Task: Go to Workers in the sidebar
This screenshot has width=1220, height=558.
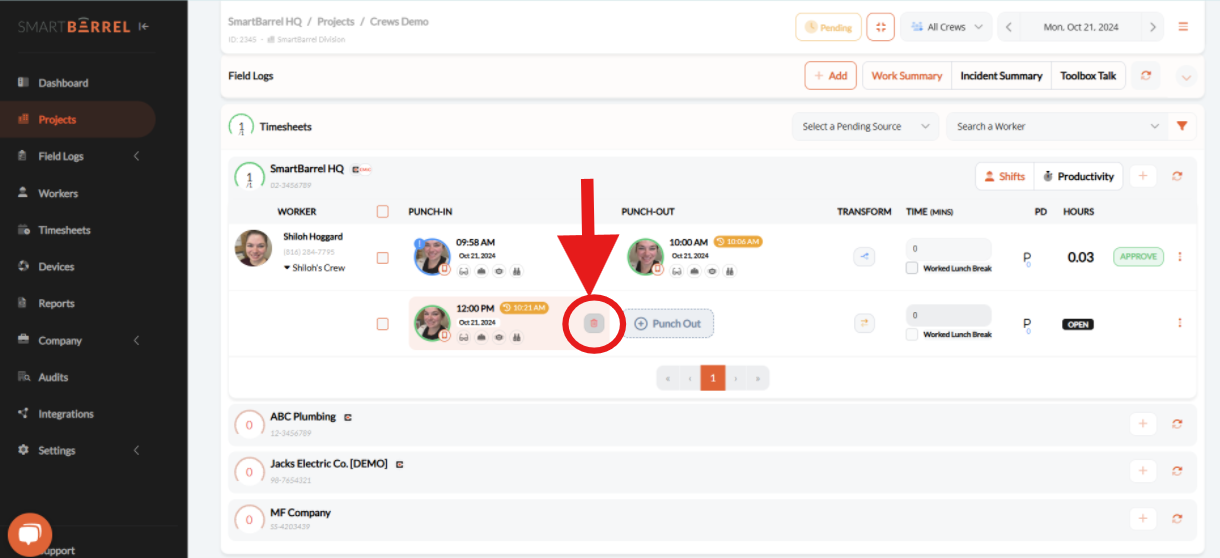Action: [x=58, y=193]
